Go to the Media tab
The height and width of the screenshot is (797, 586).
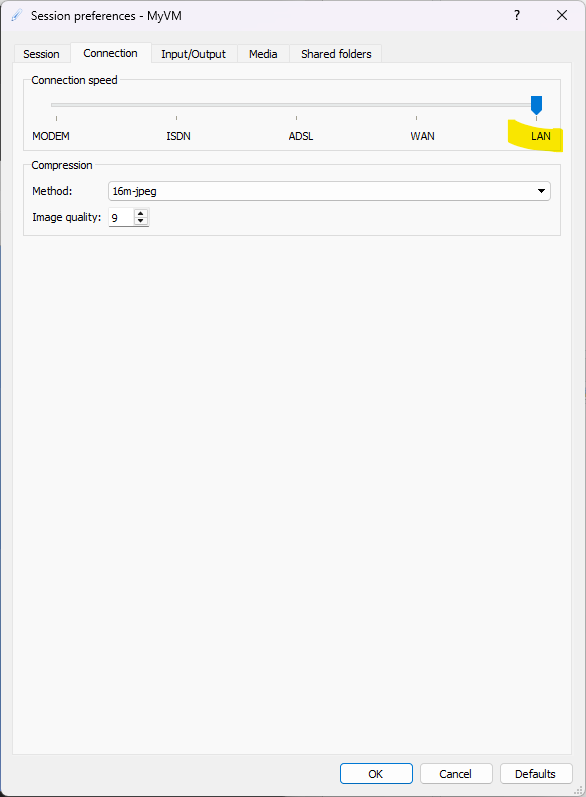coord(263,54)
